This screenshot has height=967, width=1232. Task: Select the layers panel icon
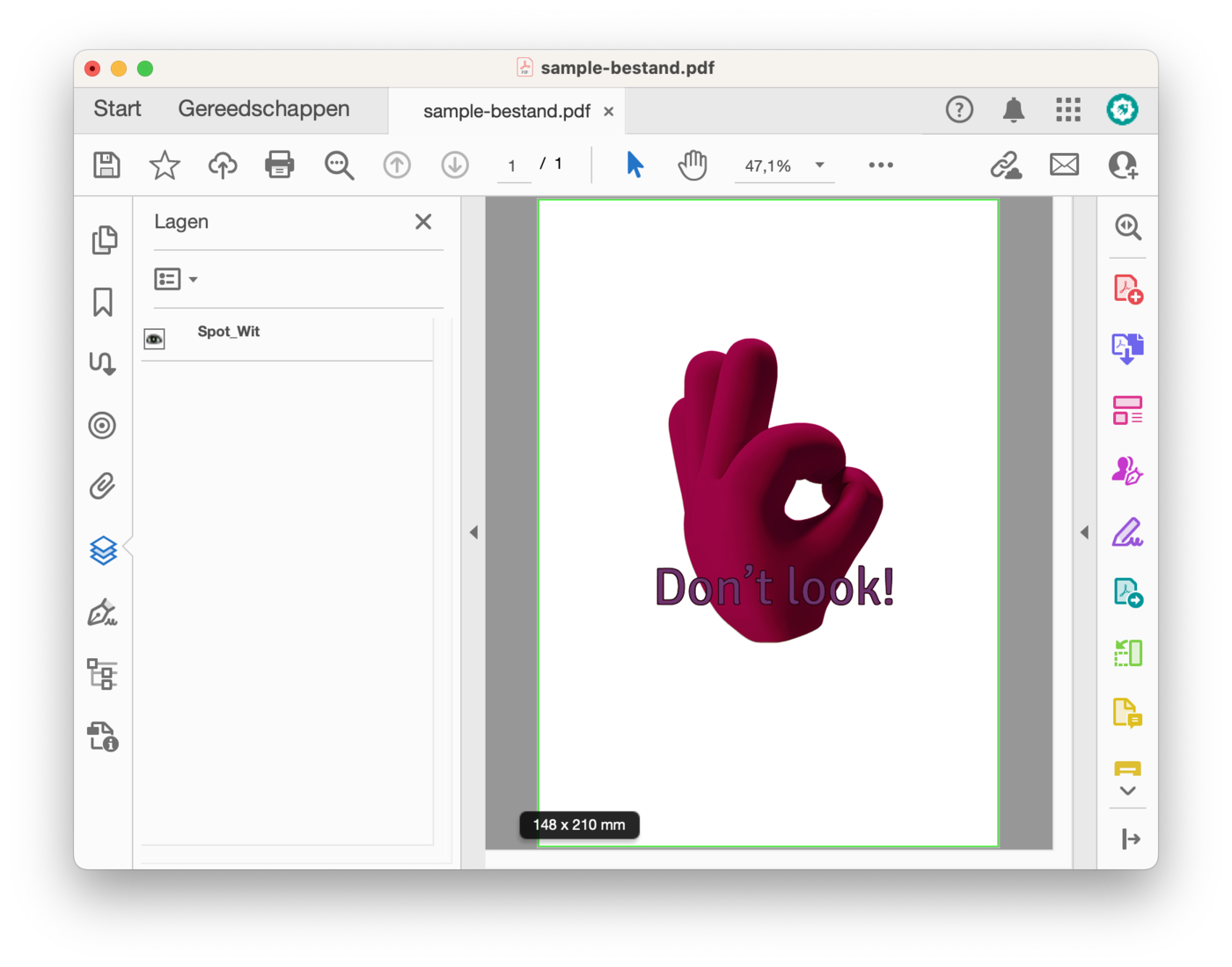point(103,551)
